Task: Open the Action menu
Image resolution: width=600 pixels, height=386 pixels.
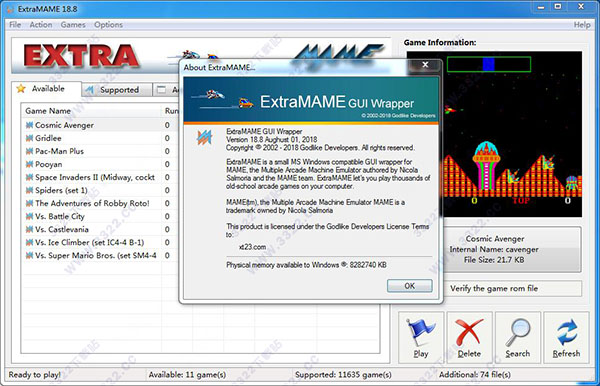Action: [41, 25]
